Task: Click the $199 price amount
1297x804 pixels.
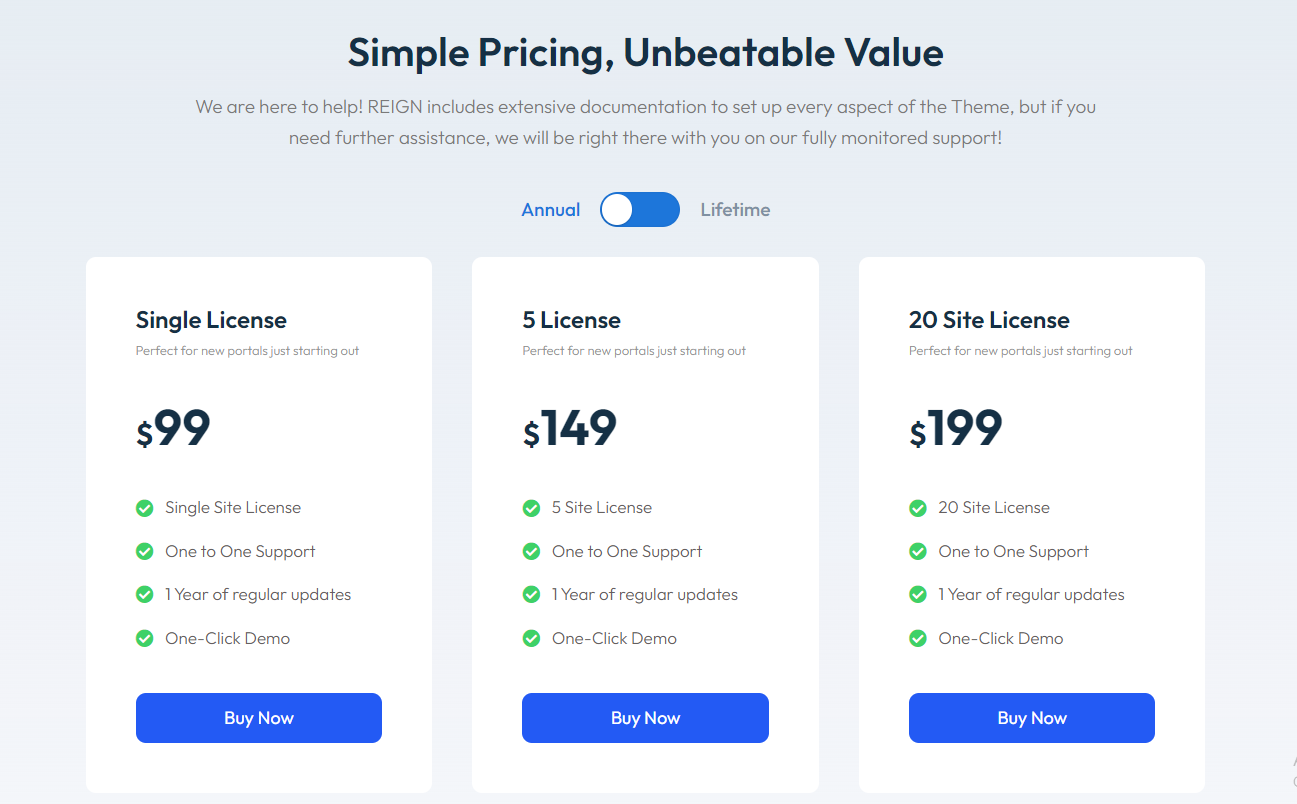Action: pos(956,429)
